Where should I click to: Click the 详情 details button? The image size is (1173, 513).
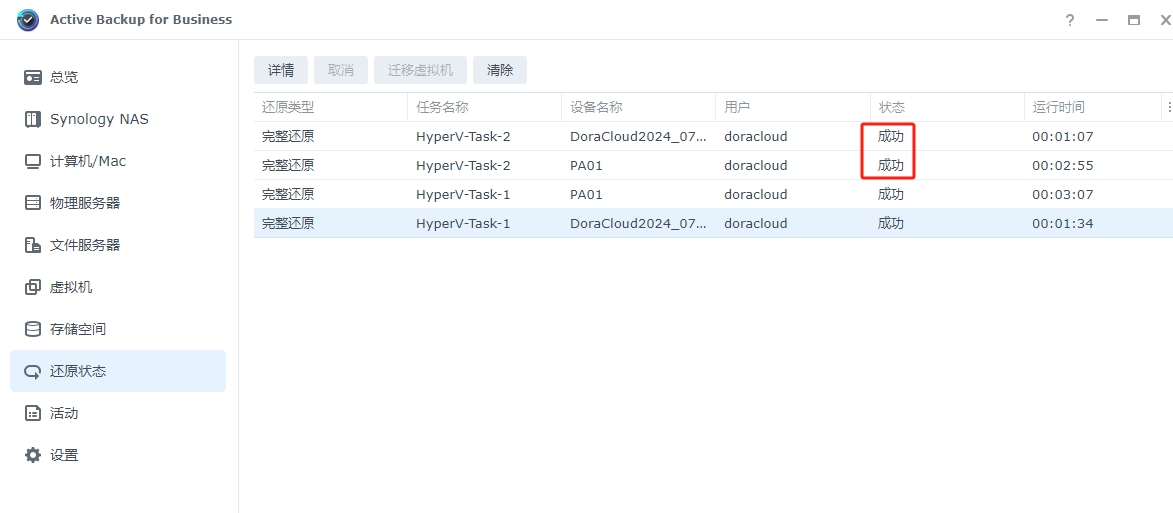pos(281,70)
